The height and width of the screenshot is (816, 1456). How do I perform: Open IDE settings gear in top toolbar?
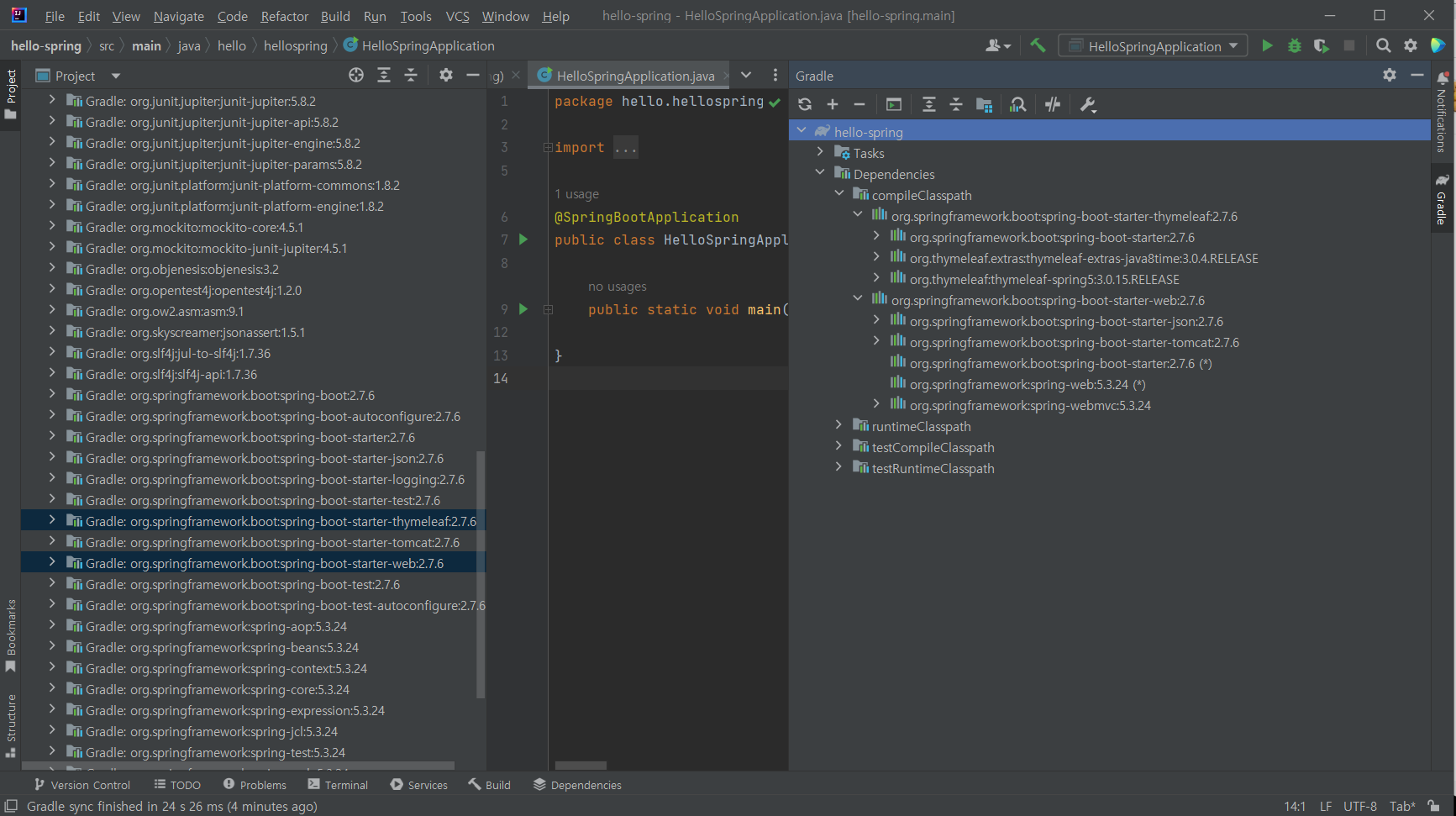tap(1411, 46)
